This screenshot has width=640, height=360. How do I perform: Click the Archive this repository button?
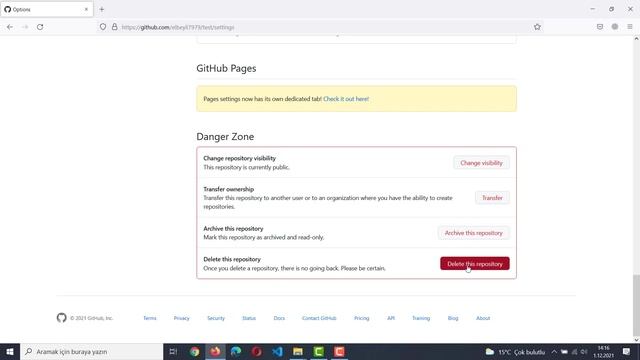473,233
